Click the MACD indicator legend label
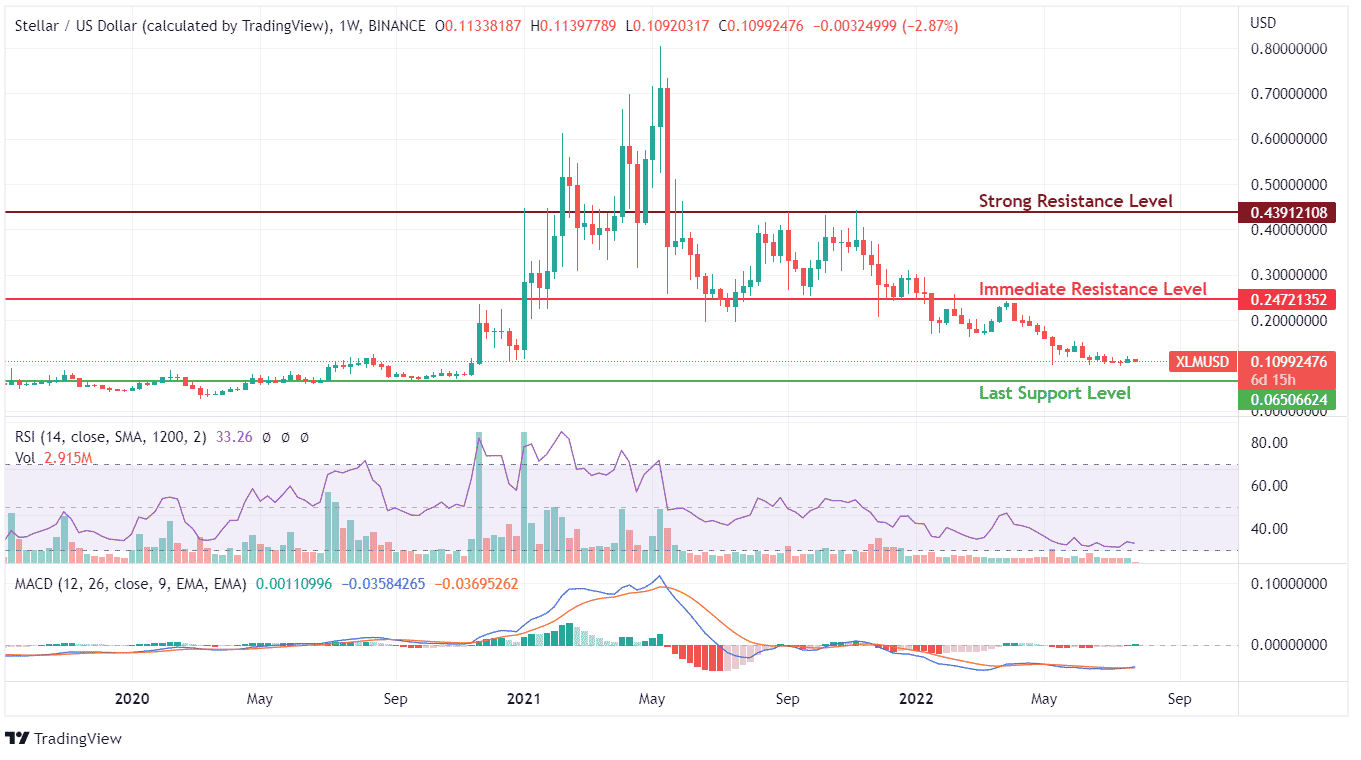1361x760 pixels. coord(130,583)
